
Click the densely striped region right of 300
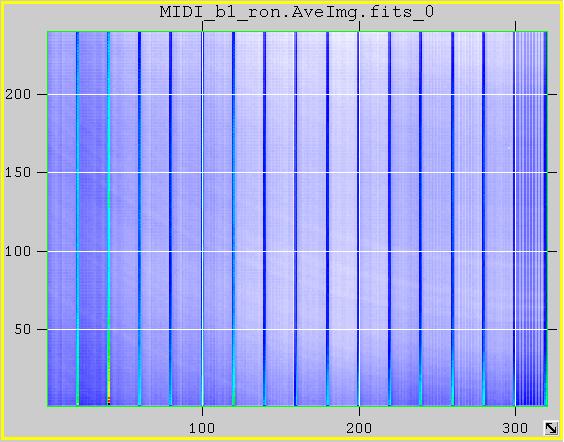[x=531, y=219]
